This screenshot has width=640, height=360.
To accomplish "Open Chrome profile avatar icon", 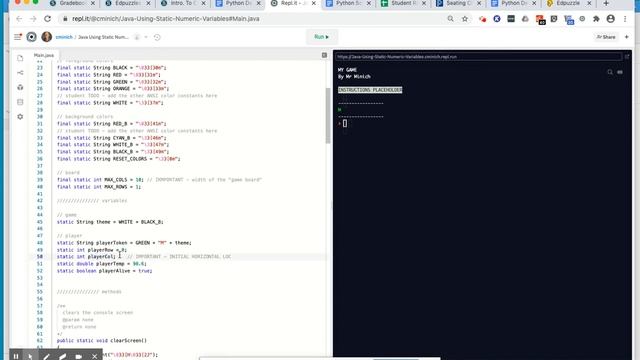I will 611,19.
